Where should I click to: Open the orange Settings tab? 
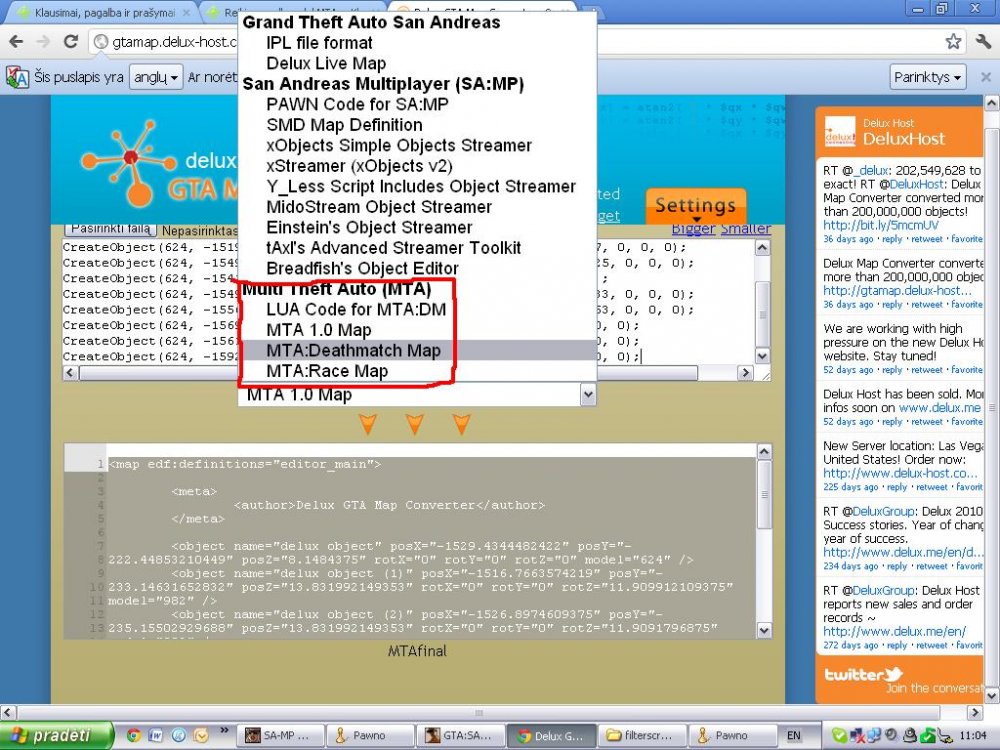point(696,205)
